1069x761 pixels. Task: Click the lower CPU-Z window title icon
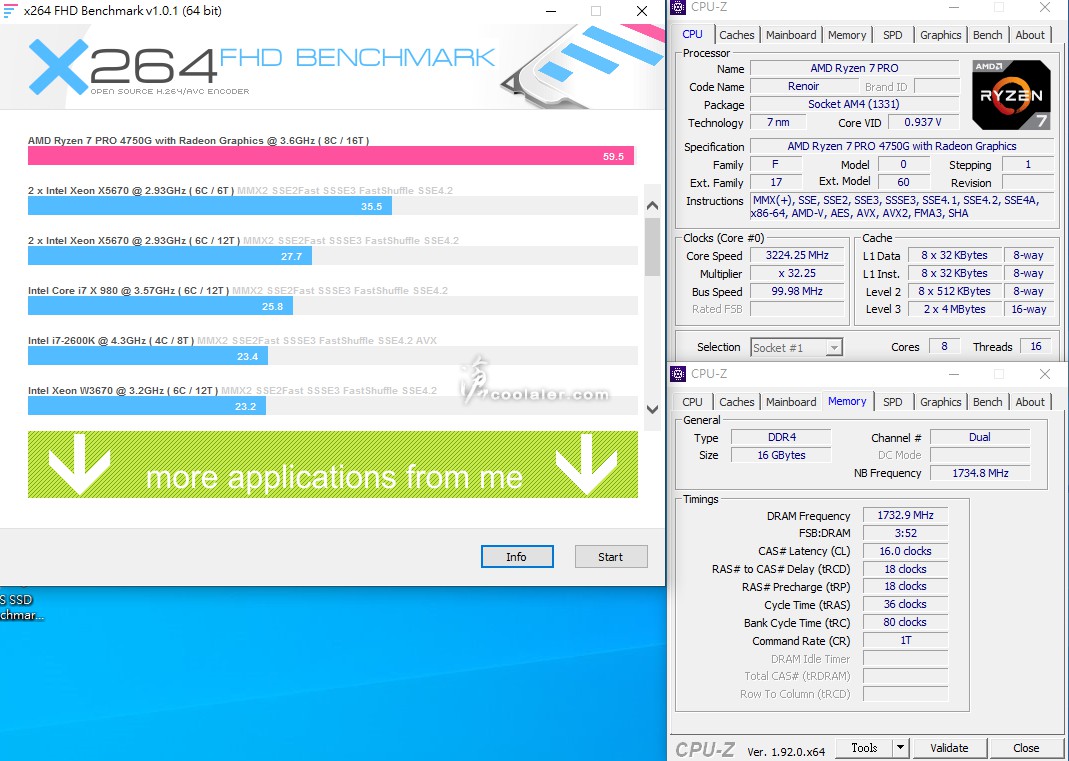point(678,374)
